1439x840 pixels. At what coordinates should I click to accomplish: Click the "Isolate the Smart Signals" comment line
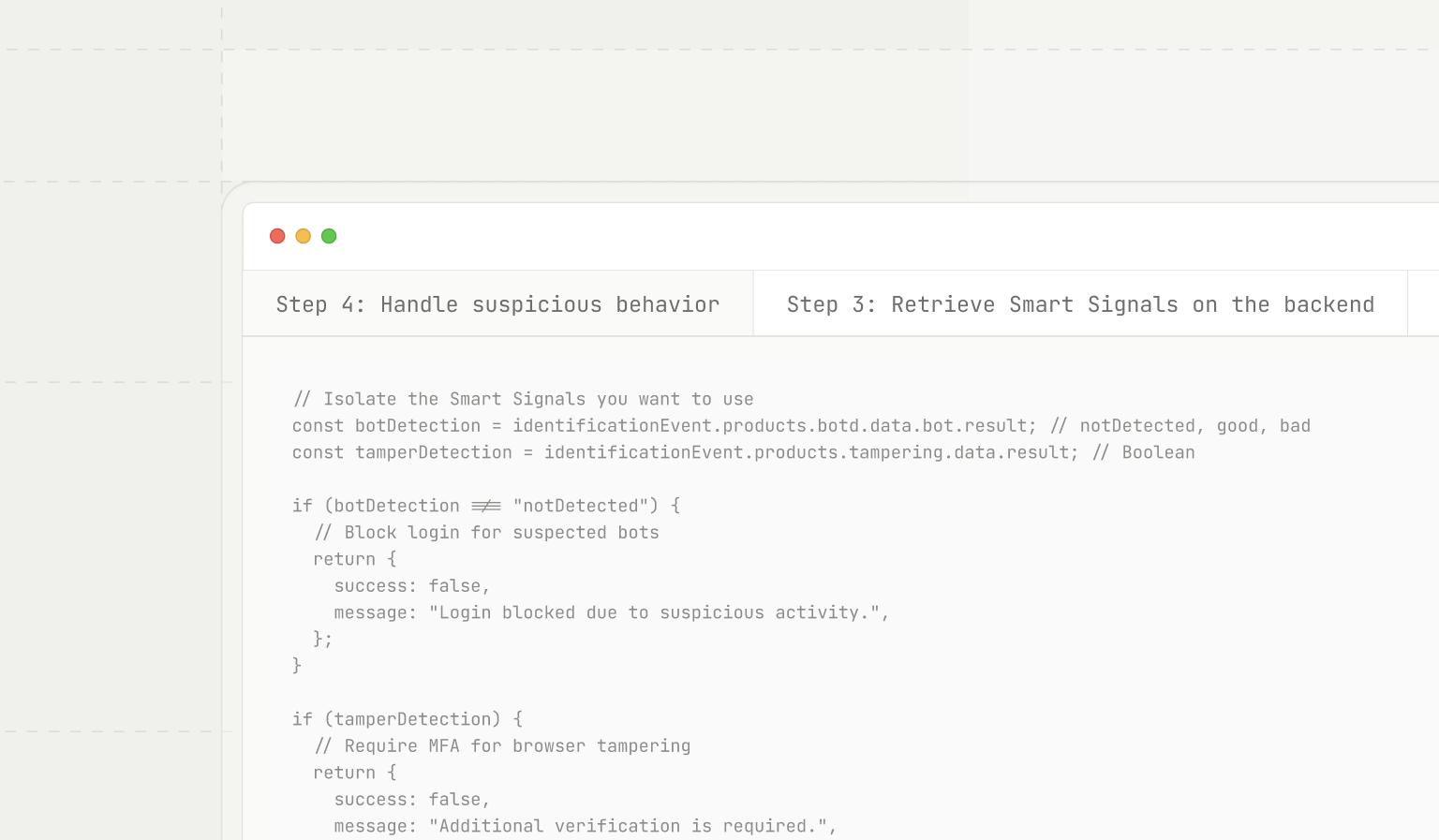click(x=523, y=399)
